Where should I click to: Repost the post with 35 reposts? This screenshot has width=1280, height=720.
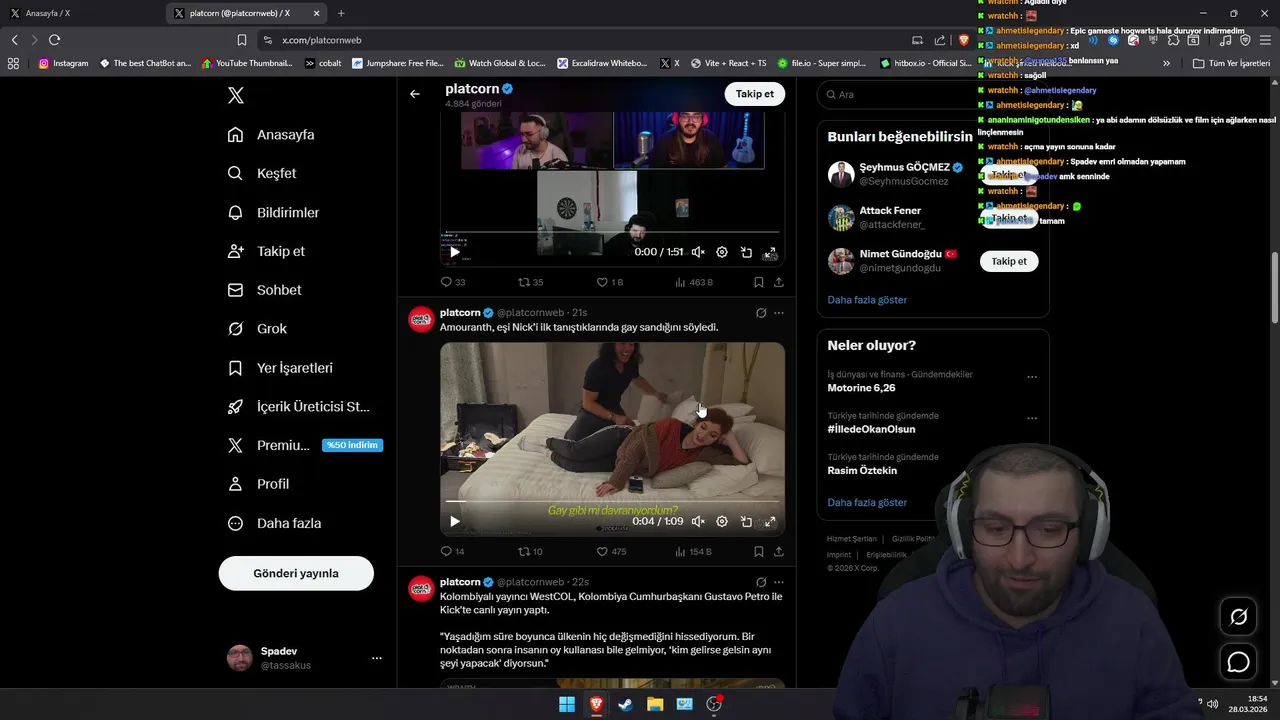(530, 282)
